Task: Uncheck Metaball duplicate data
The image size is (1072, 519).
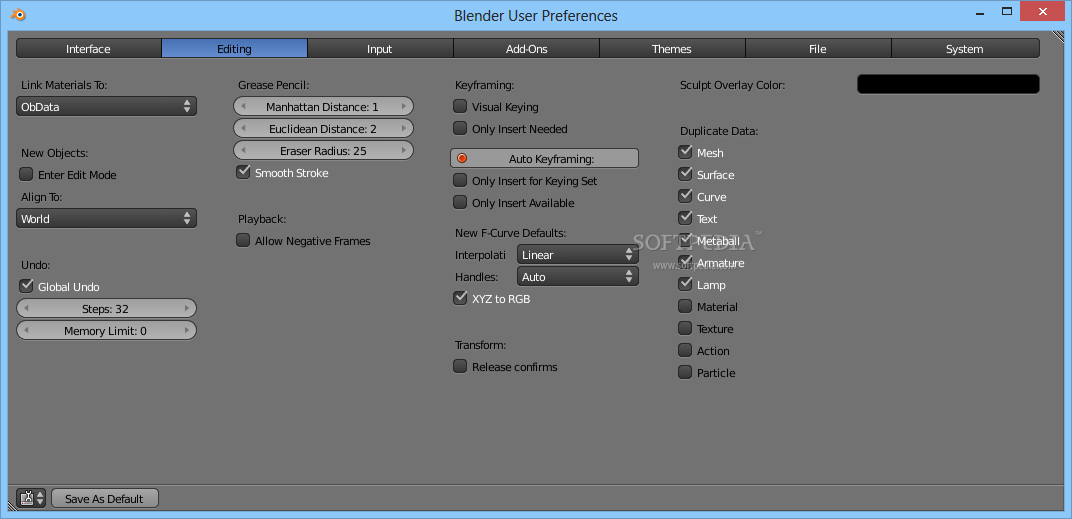Action: 685,240
